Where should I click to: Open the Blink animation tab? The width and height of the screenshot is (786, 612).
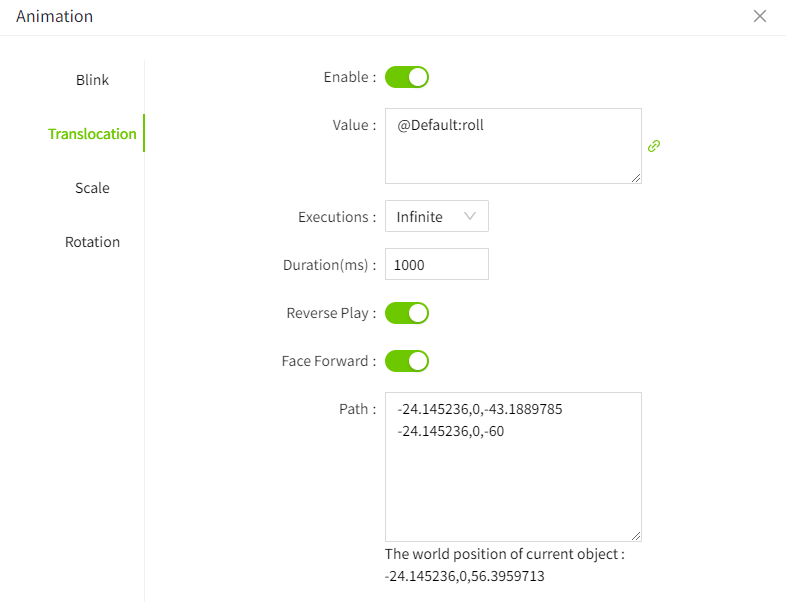coord(92,80)
